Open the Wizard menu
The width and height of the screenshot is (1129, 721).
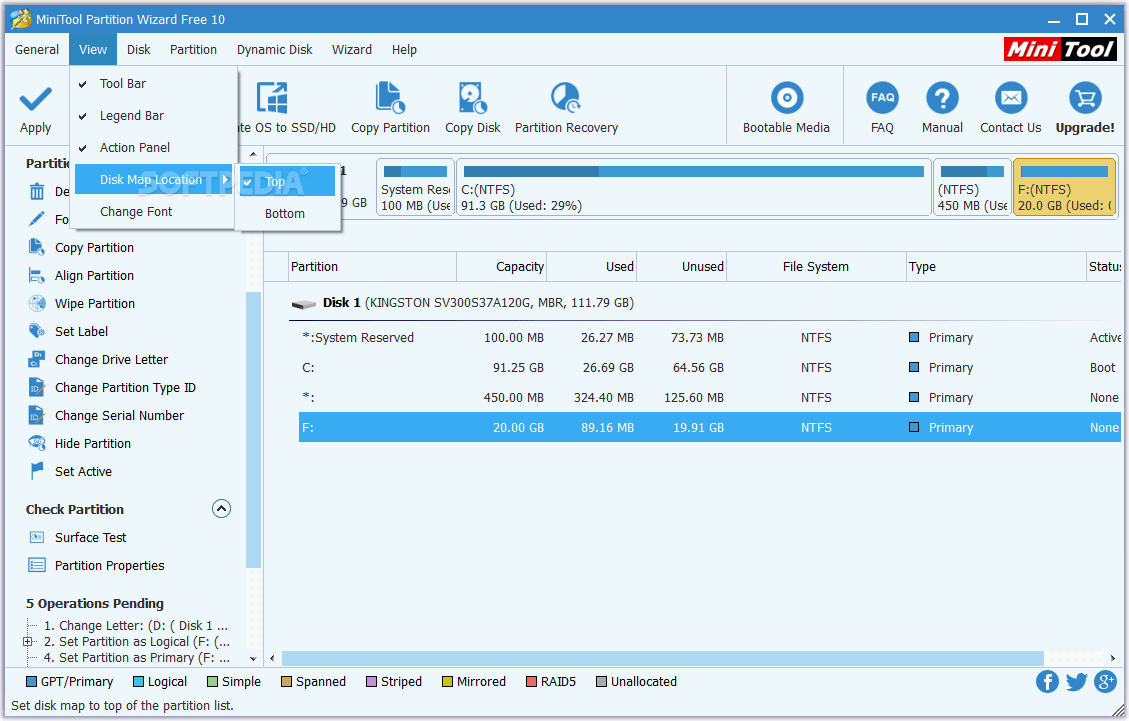tap(351, 50)
